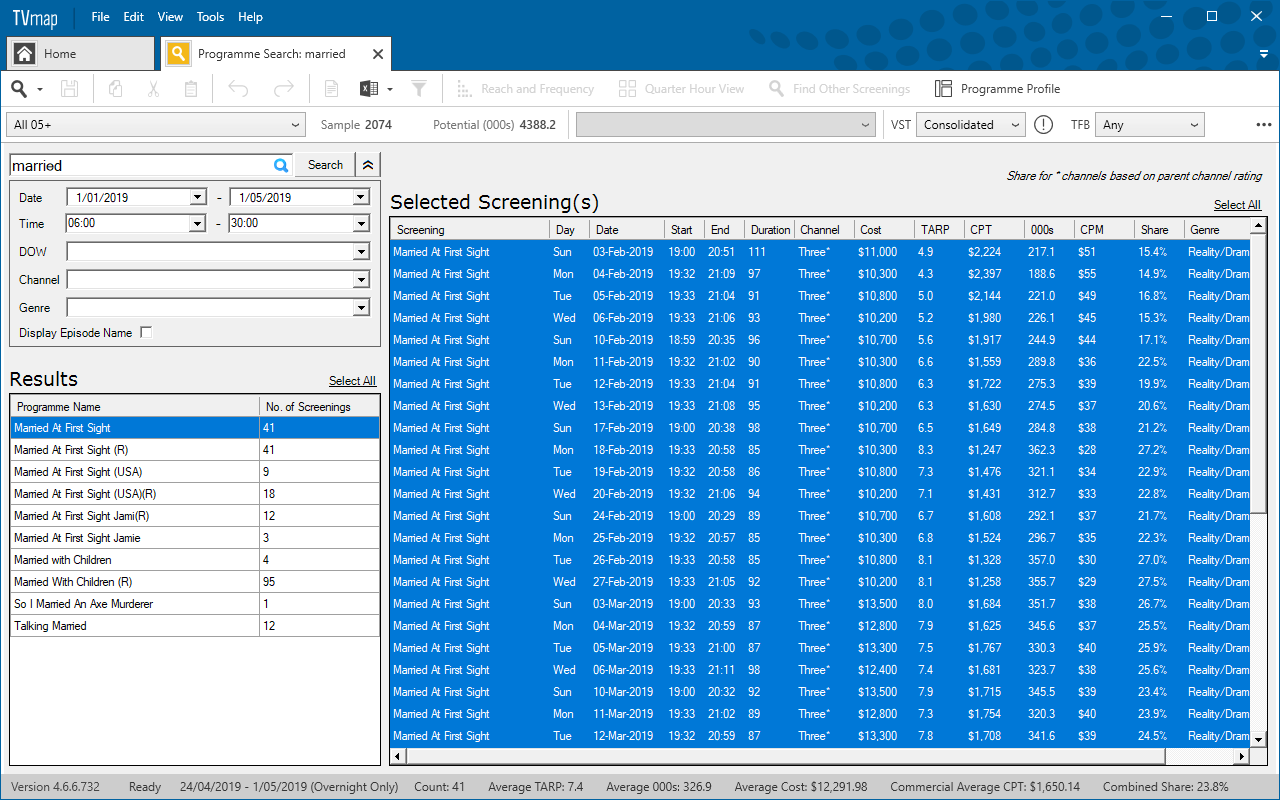This screenshot has width=1280, height=800.
Task: Click the save disk toolbar icon
Action: 69,89
